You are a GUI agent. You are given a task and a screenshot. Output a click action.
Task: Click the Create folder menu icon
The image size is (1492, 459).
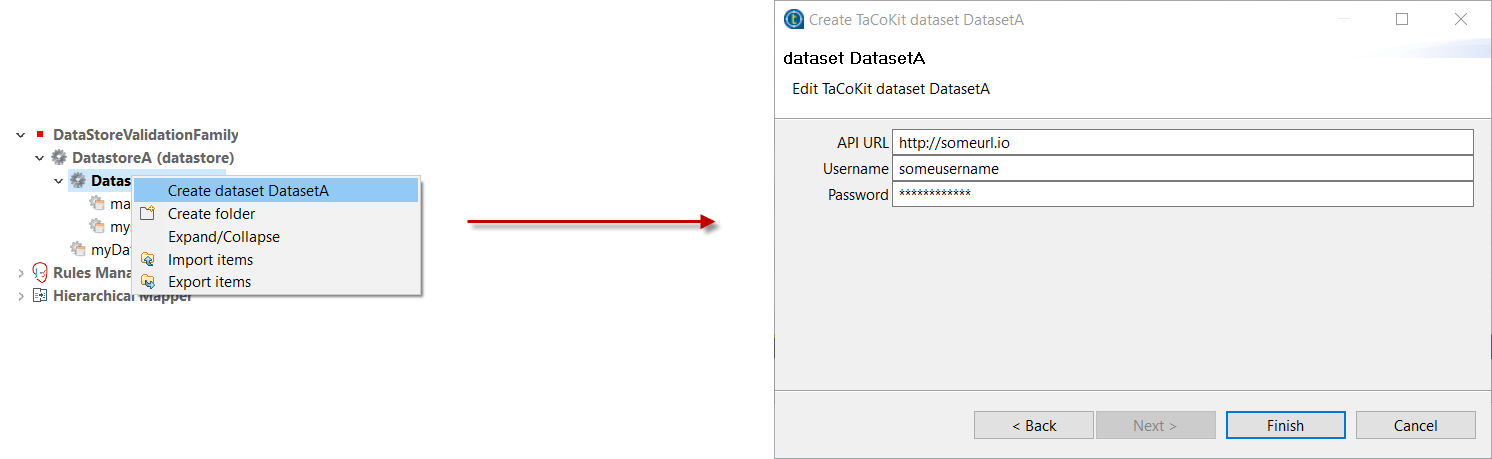148,213
